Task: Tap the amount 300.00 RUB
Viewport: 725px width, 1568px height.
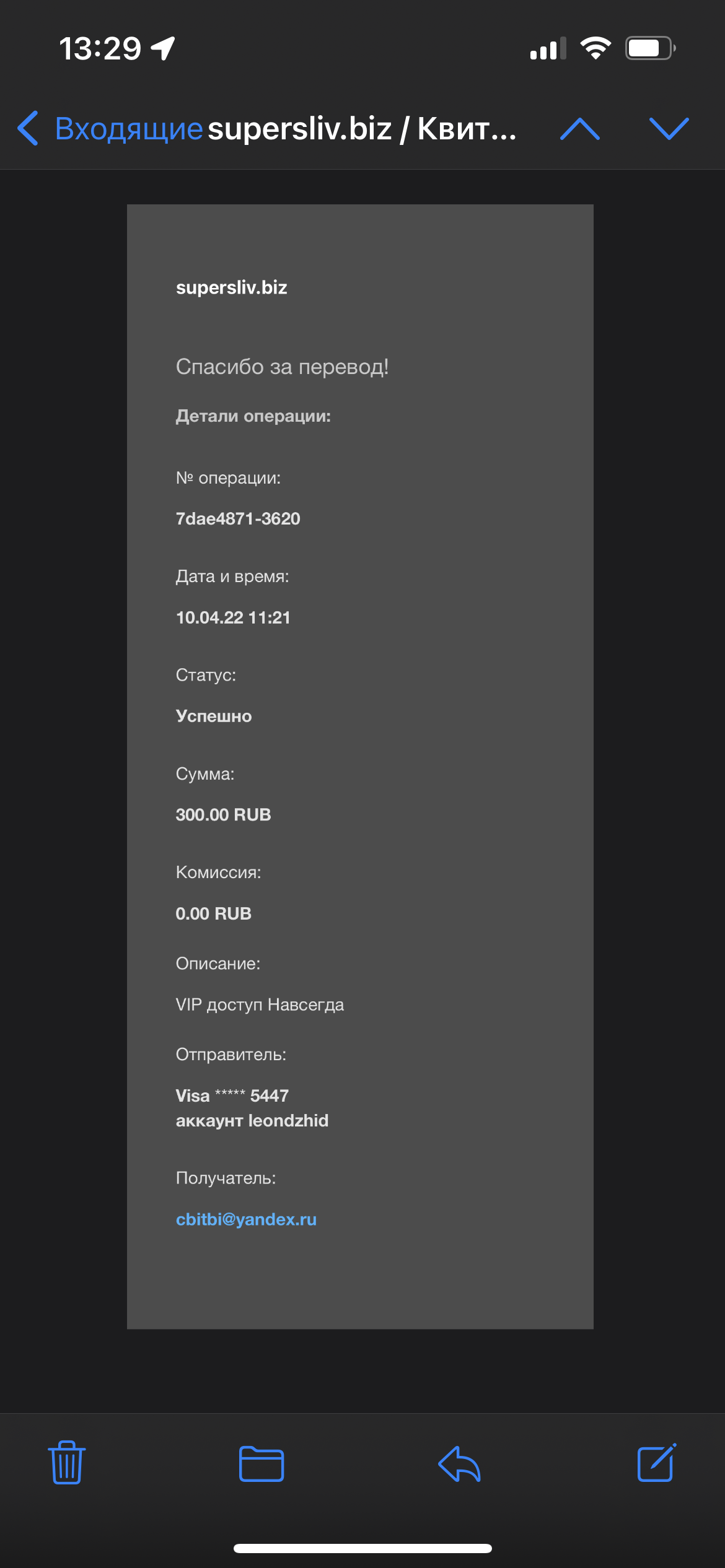Action: [x=223, y=814]
